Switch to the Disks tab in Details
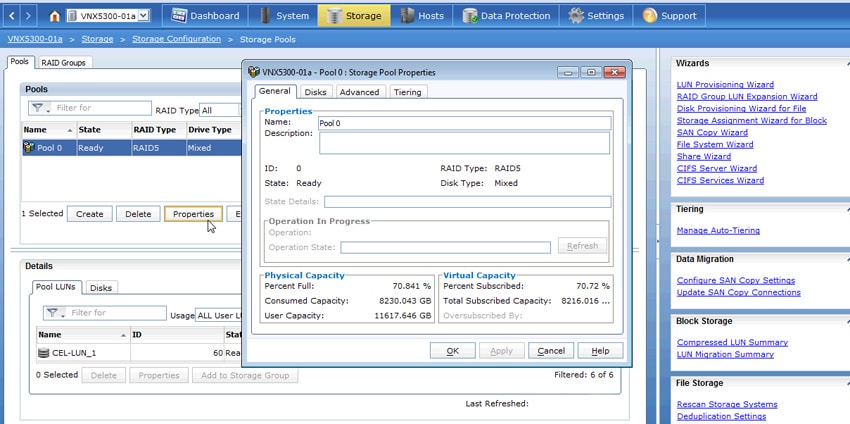 (x=101, y=288)
